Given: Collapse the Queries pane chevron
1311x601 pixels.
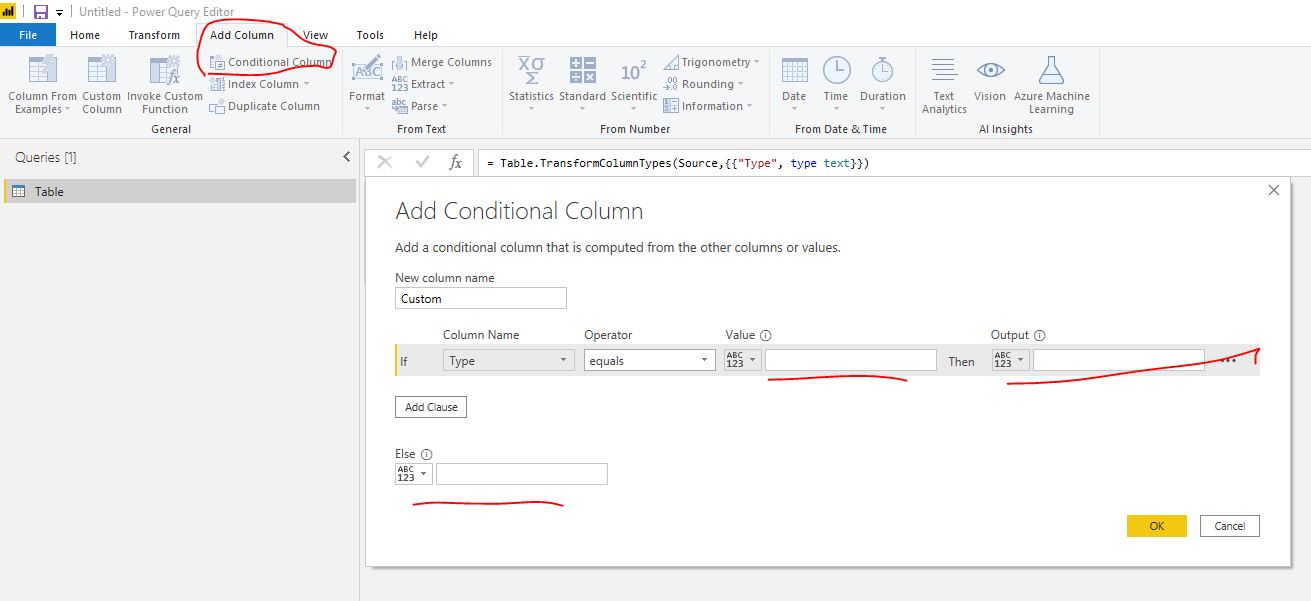Looking at the screenshot, I should click(346, 157).
